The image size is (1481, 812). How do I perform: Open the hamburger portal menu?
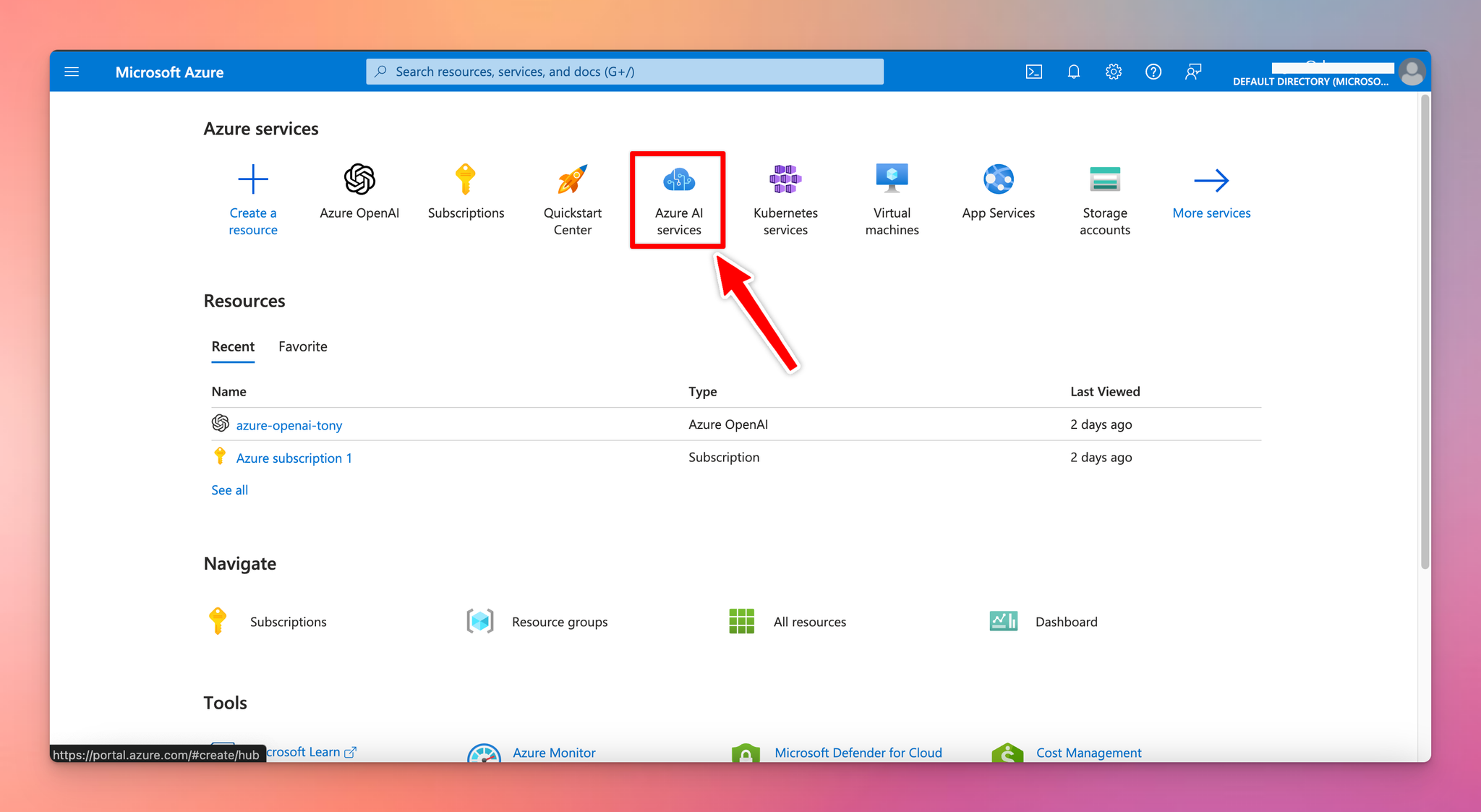point(72,72)
